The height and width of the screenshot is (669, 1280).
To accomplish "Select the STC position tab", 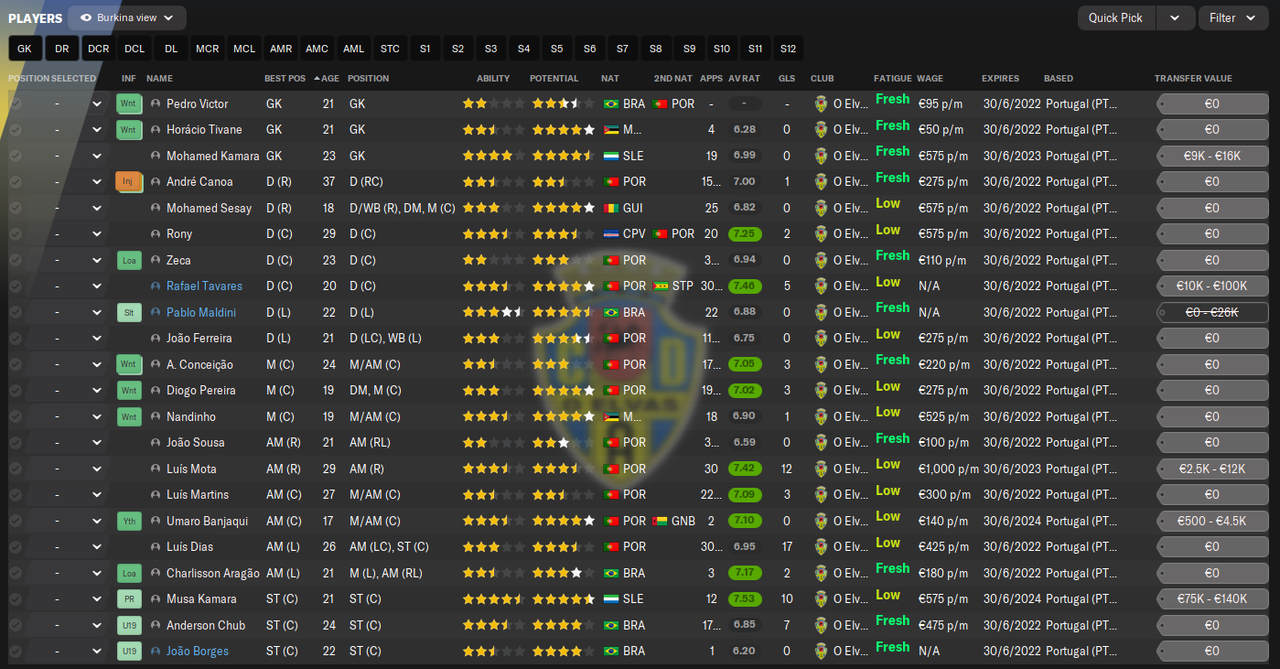I will click(390, 48).
